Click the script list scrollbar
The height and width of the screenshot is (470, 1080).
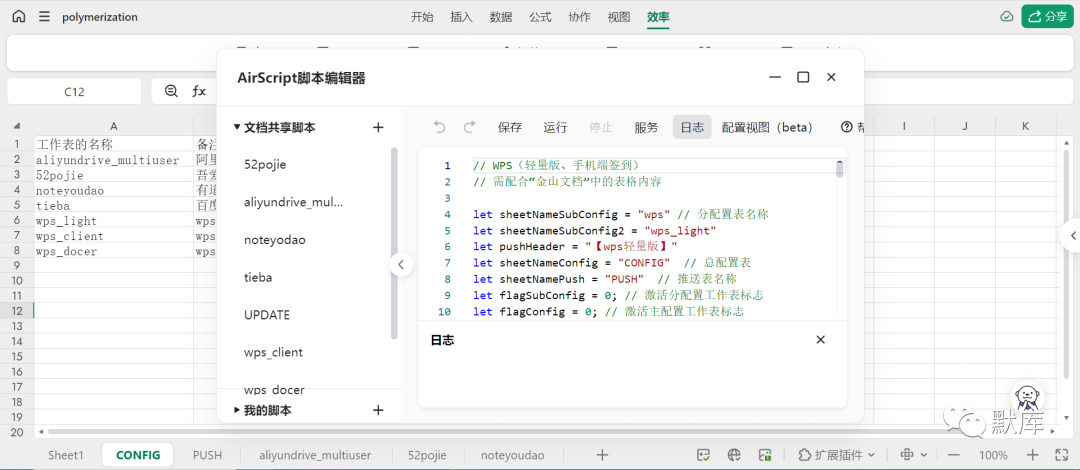[x=394, y=243]
